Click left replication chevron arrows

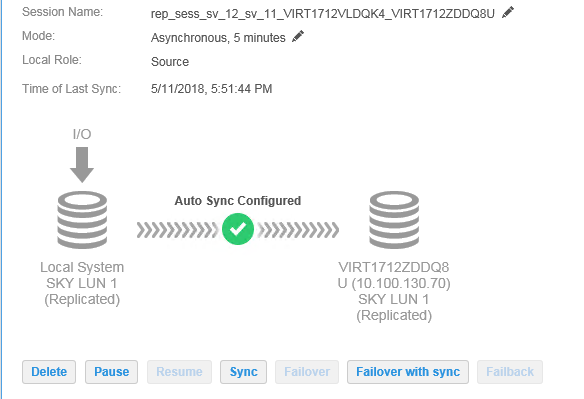177,230
